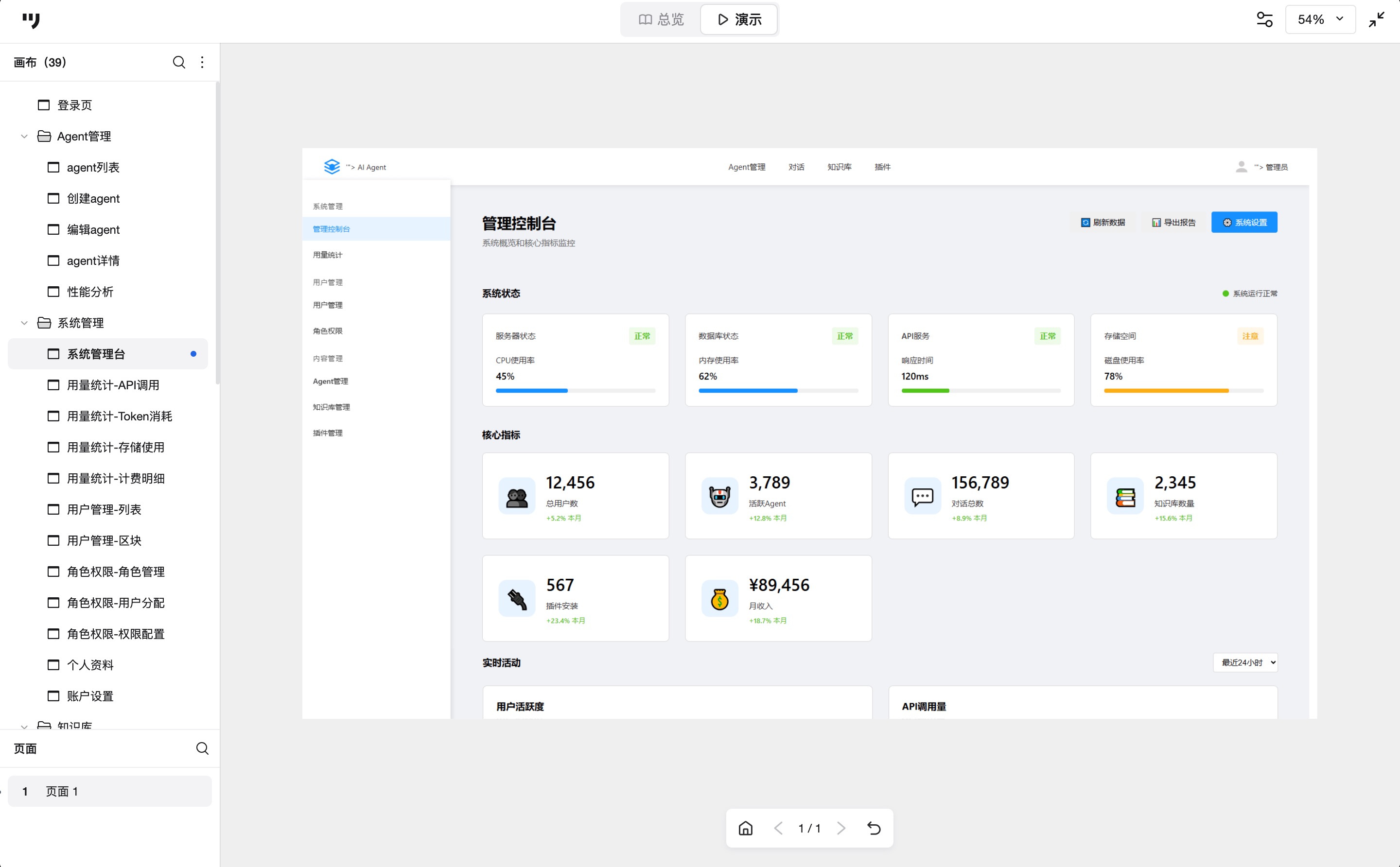Select 用量统计 in the prototype sidebar

tap(376, 255)
